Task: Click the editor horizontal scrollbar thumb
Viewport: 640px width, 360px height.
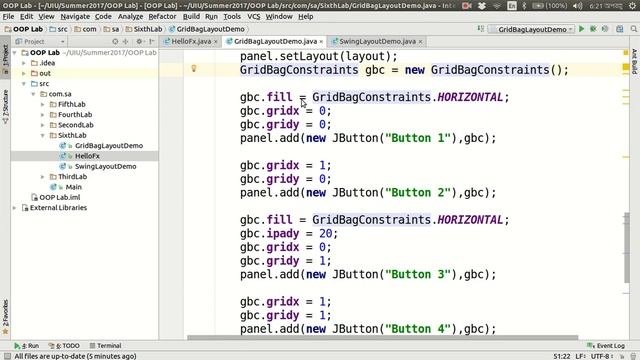Action: 382,338
